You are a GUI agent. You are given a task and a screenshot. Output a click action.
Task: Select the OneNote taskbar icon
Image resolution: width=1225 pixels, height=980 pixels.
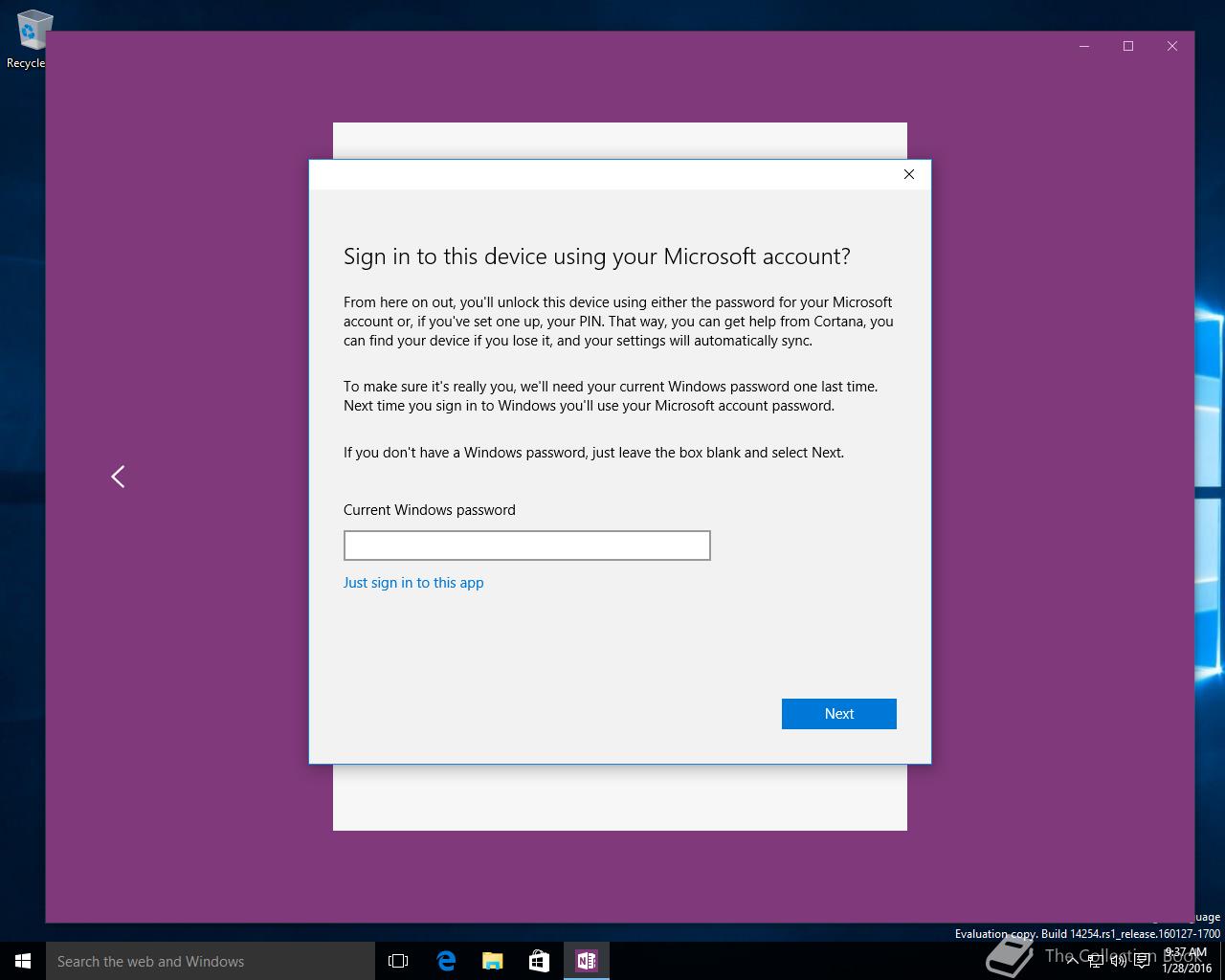click(x=586, y=961)
